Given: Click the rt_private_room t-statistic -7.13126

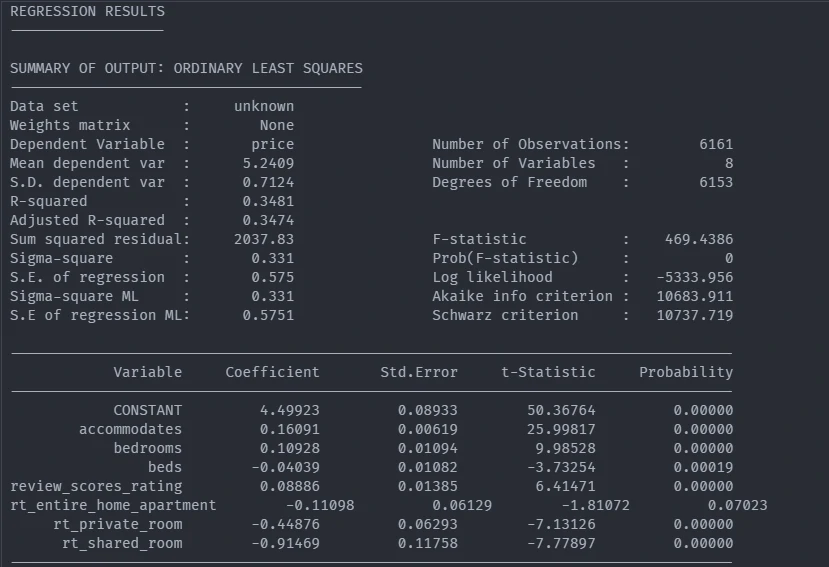Looking at the screenshot, I should click(x=561, y=525).
